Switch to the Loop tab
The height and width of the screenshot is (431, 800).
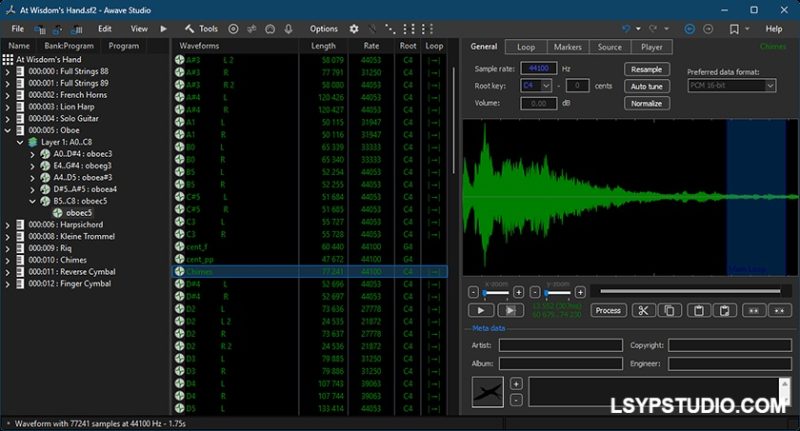pos(526,47)
